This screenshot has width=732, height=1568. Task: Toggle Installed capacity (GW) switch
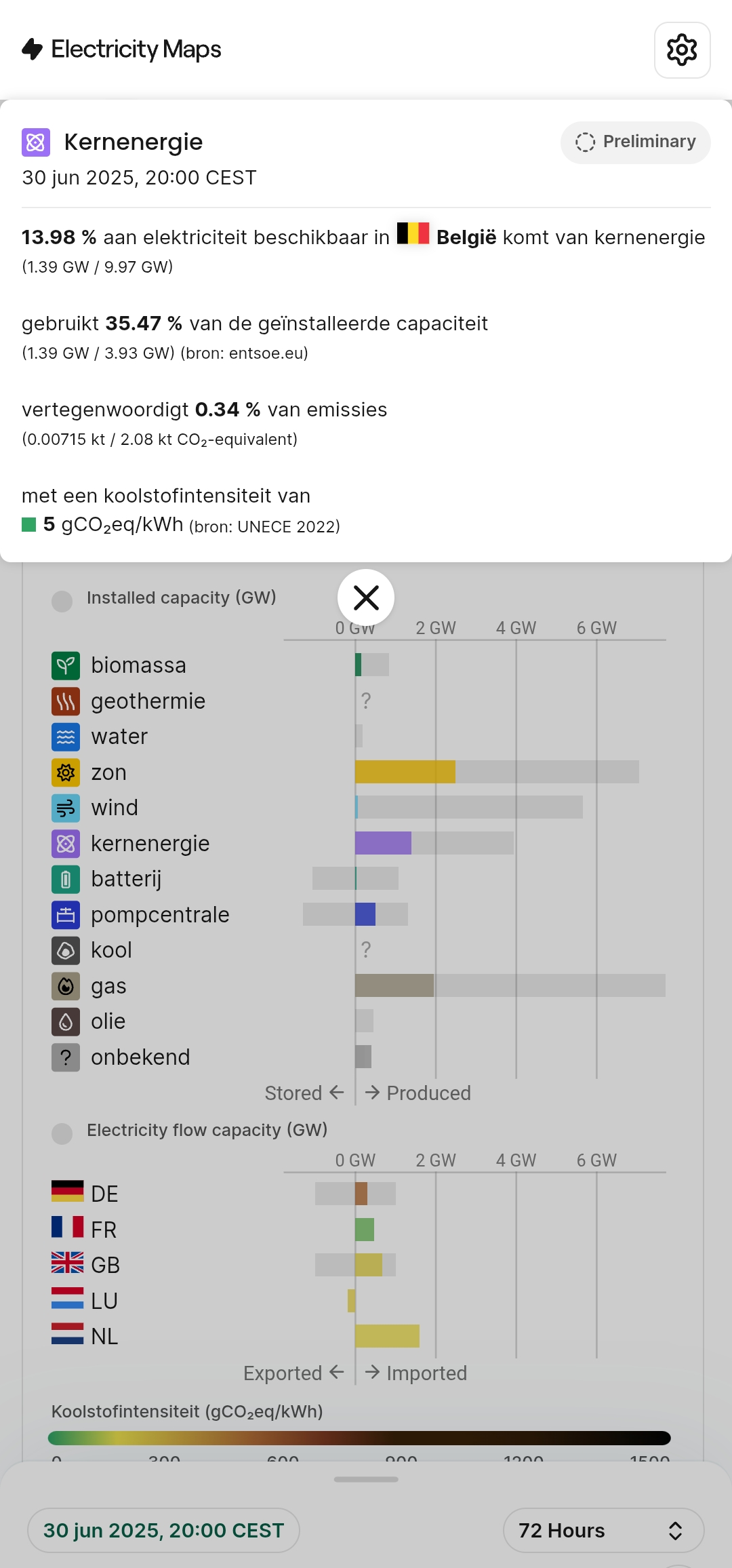62,601
